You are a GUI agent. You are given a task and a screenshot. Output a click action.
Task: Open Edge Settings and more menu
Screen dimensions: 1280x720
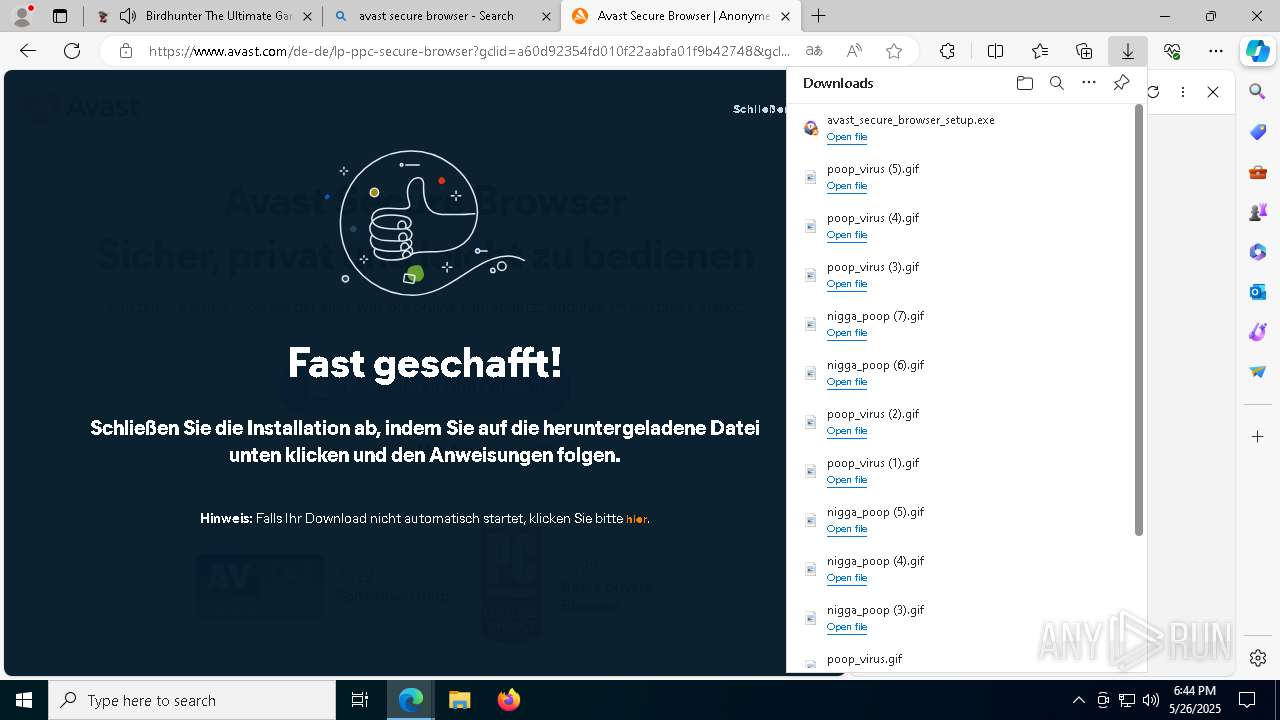(1216, 51)
